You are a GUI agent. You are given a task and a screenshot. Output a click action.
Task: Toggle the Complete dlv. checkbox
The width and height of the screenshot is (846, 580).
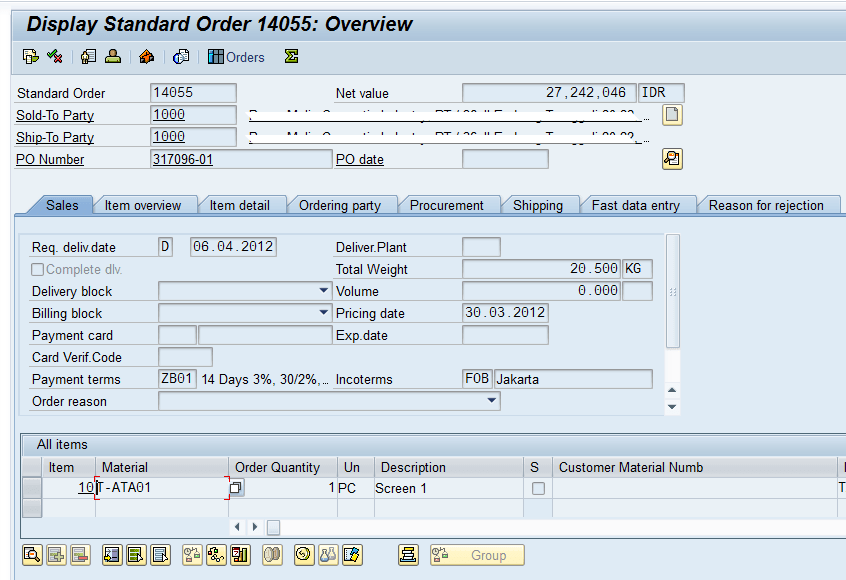click(37, 269)
